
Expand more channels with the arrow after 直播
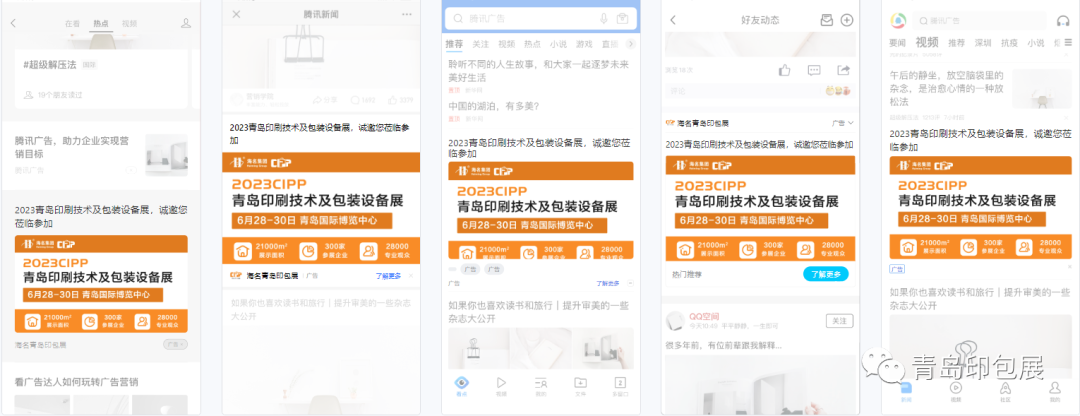click(x=630, y=44)
